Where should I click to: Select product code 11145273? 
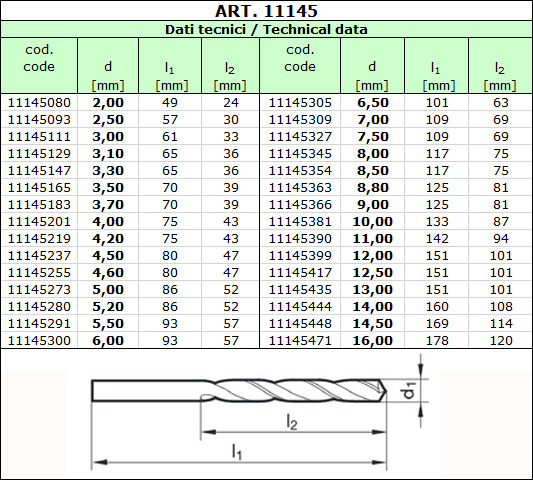39,290
